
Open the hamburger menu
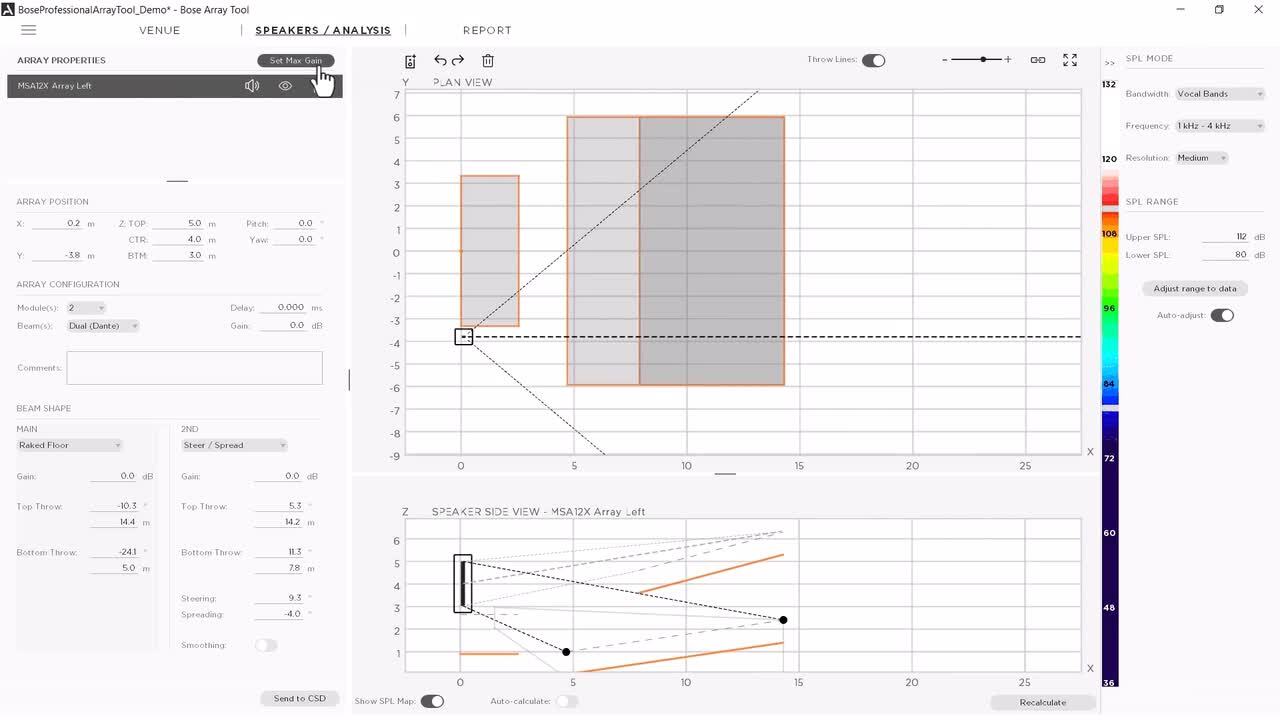[28, 30]
